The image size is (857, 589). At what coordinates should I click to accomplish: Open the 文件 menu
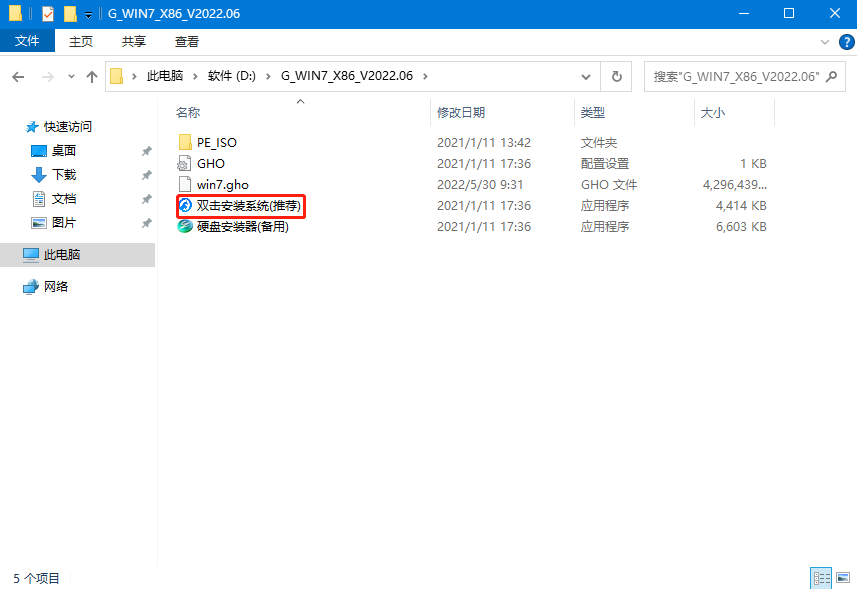coord(28,41)
